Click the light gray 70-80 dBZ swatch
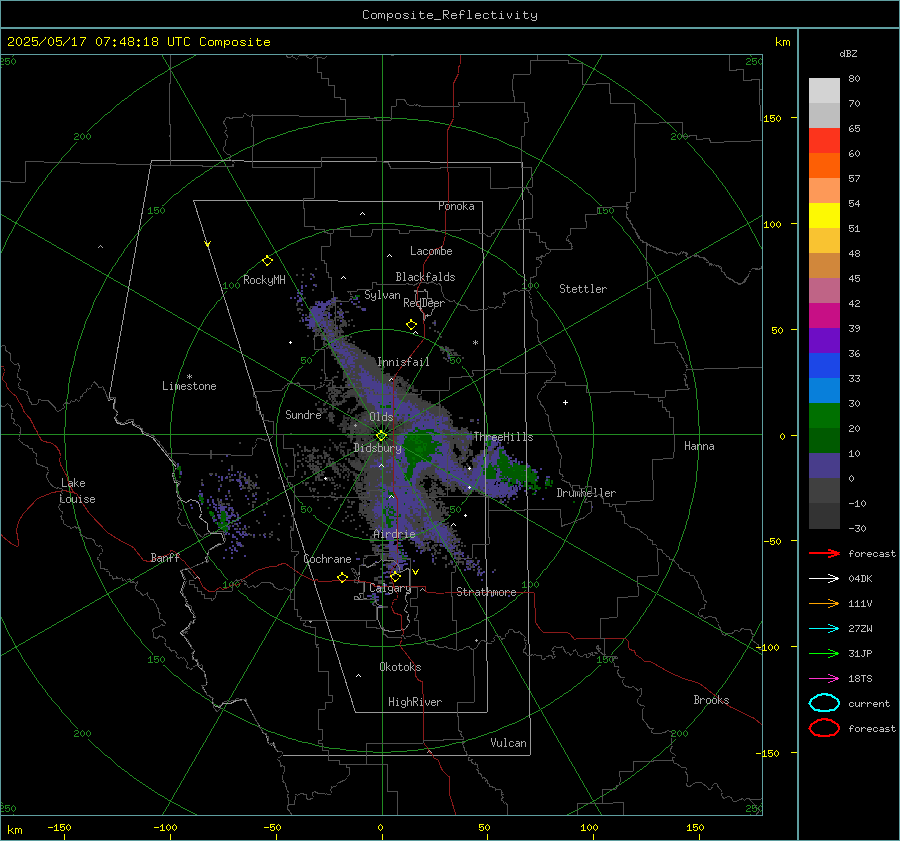The width and height of the screenshot is (900, 841). click(824, 90)
